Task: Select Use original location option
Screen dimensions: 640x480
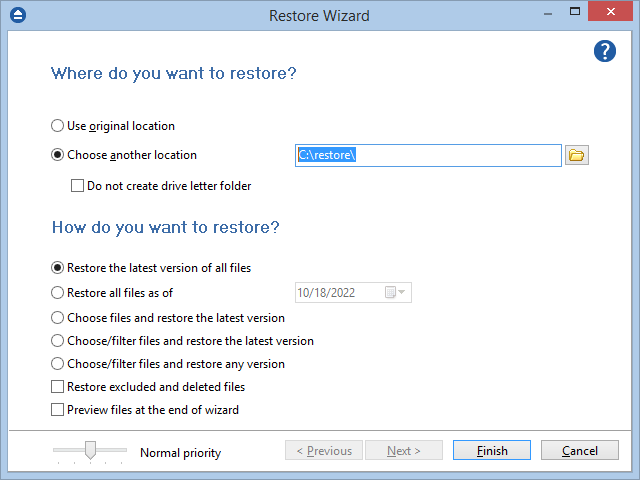Action: [x=57, y=126]
